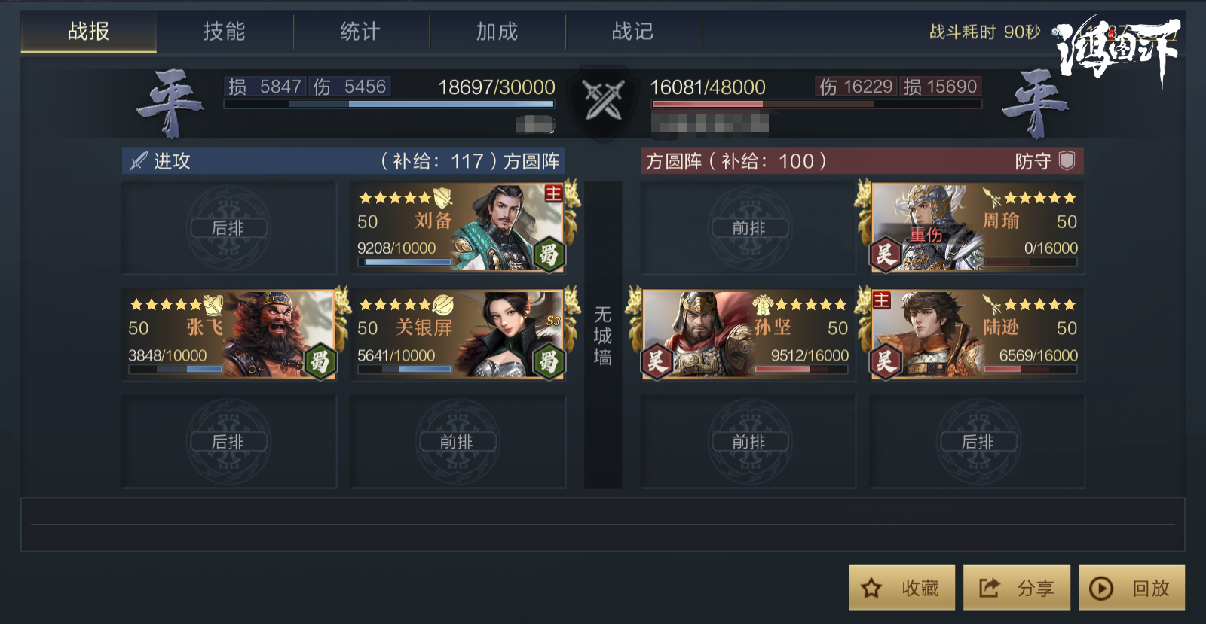Select the 张飞 general portrait
The height and width of the screenshot is (624, 1206).
(229, 335)
